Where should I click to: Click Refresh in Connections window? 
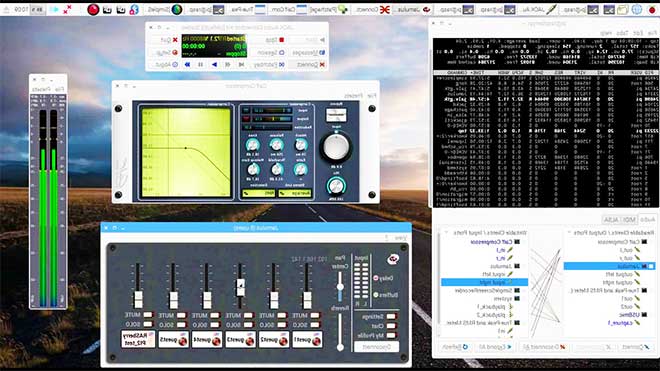(455, 347)
